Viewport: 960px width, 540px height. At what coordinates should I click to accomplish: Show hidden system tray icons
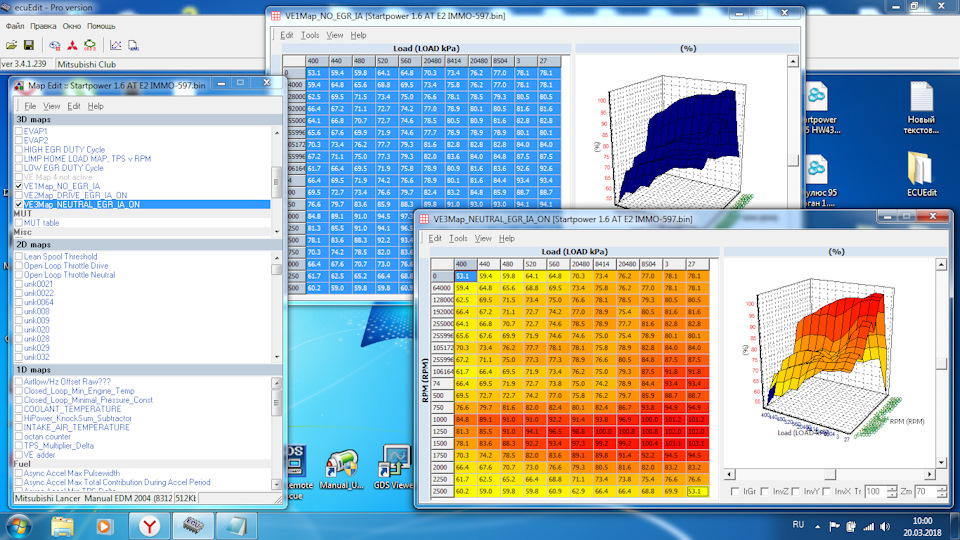click(817, 524)
